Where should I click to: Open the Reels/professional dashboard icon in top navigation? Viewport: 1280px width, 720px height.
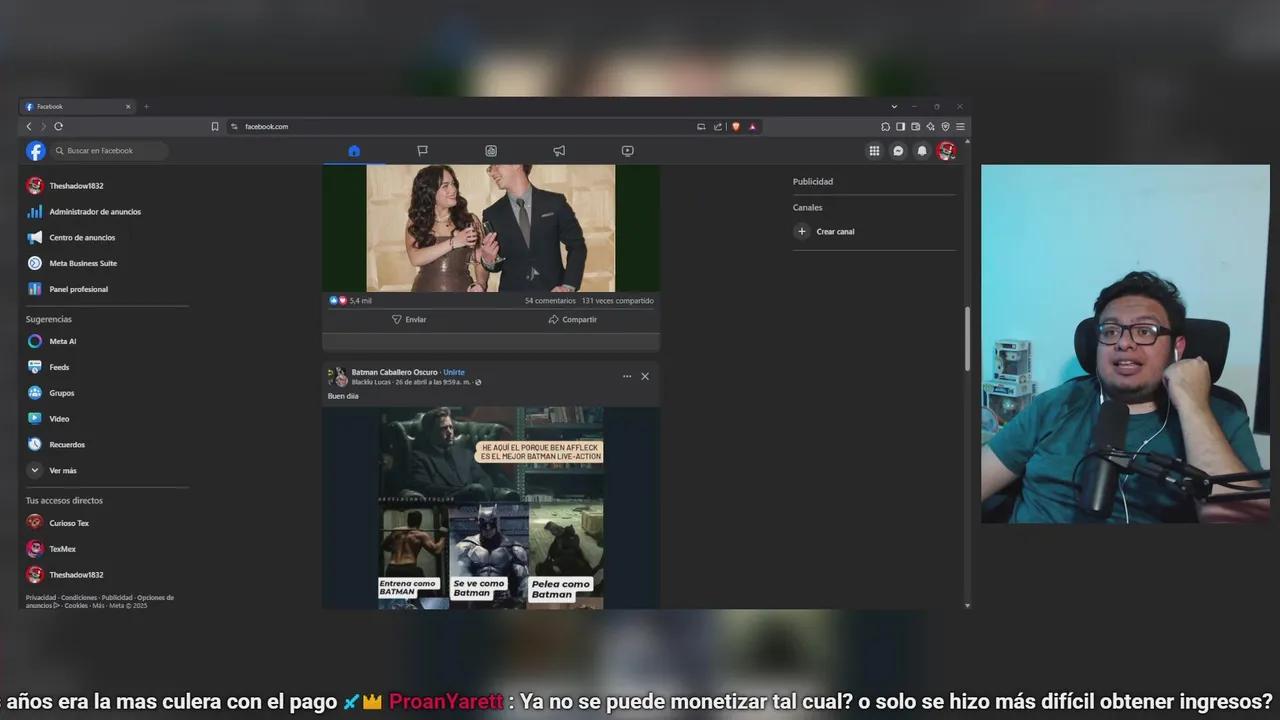[491, 151]
